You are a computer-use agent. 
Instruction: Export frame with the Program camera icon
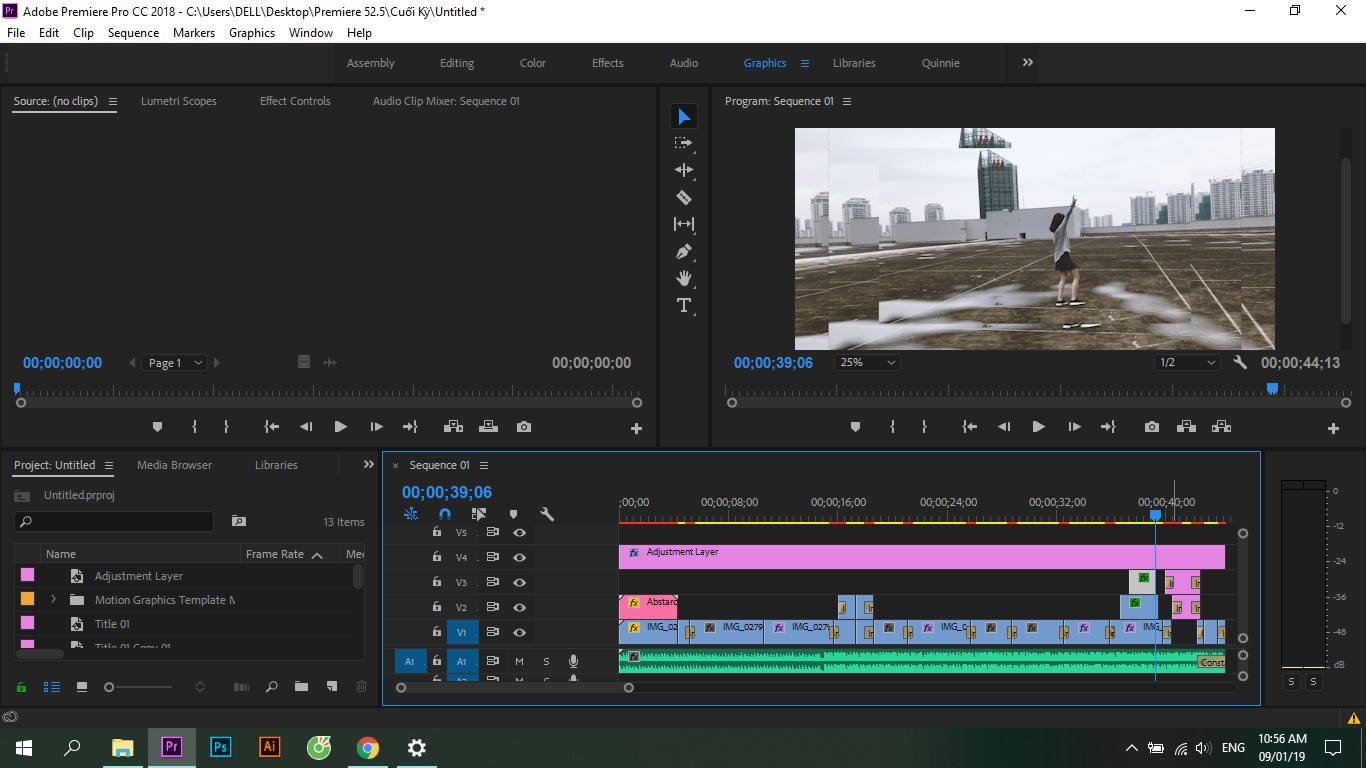(x=1152, y=427)
